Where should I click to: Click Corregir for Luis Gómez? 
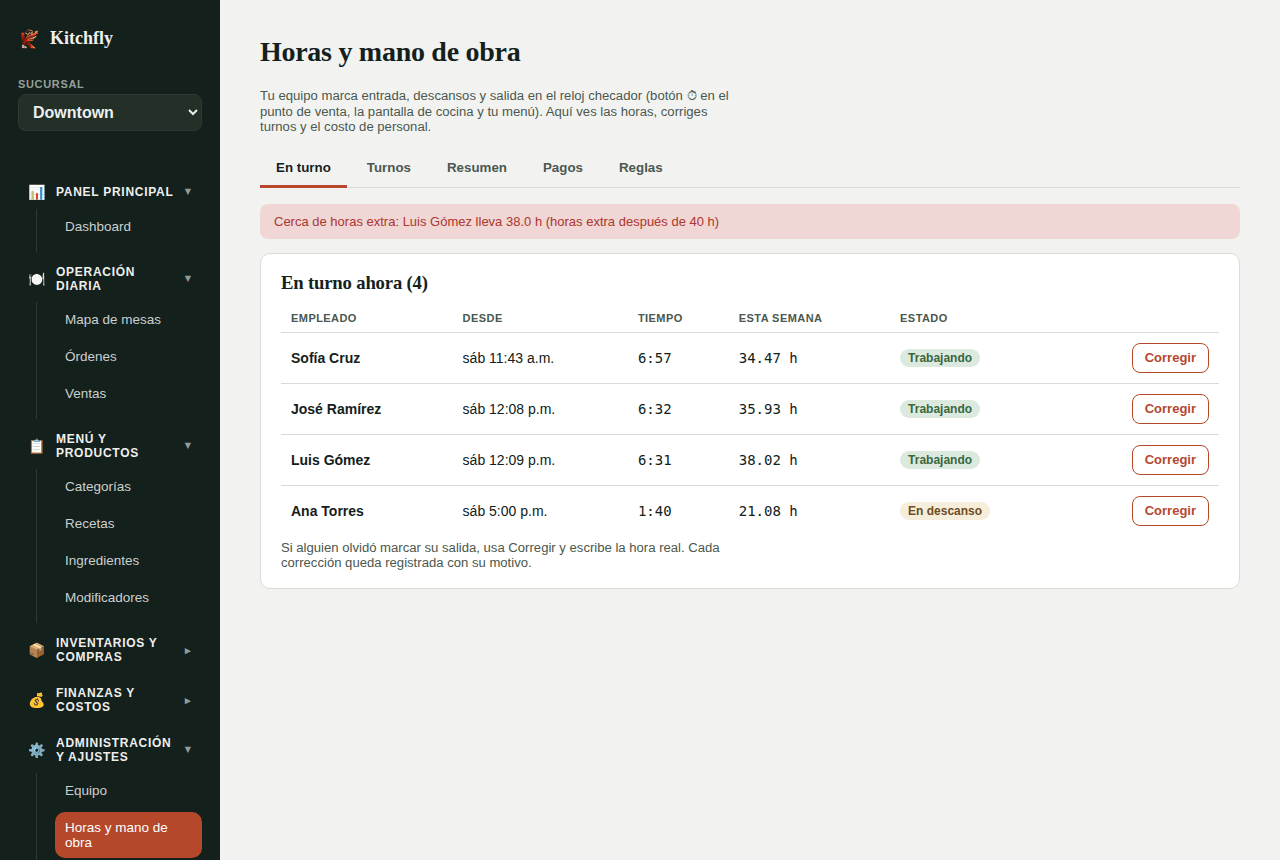pyautogui.click(x=1170, y=460)
